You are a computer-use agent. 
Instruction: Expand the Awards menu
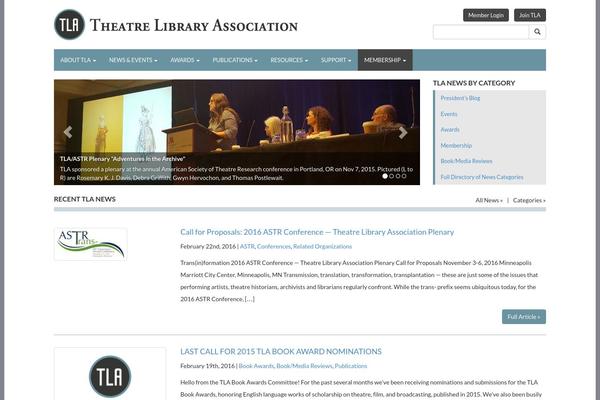(185, 60)
